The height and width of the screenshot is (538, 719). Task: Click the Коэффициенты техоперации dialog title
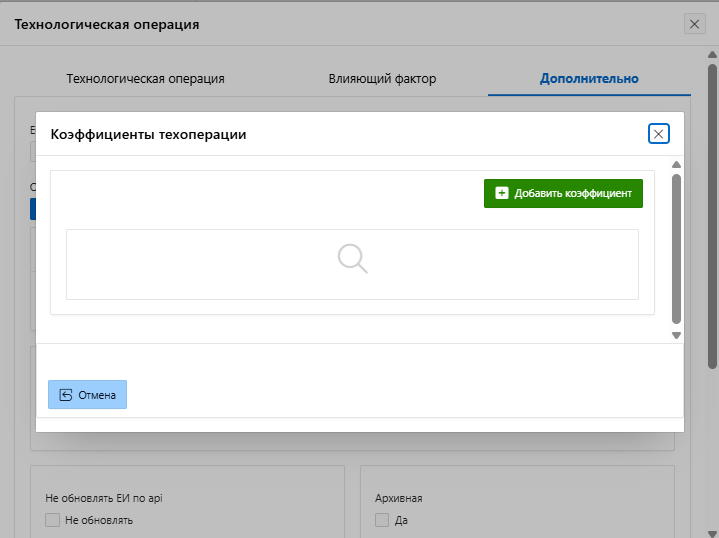(148, 134)
